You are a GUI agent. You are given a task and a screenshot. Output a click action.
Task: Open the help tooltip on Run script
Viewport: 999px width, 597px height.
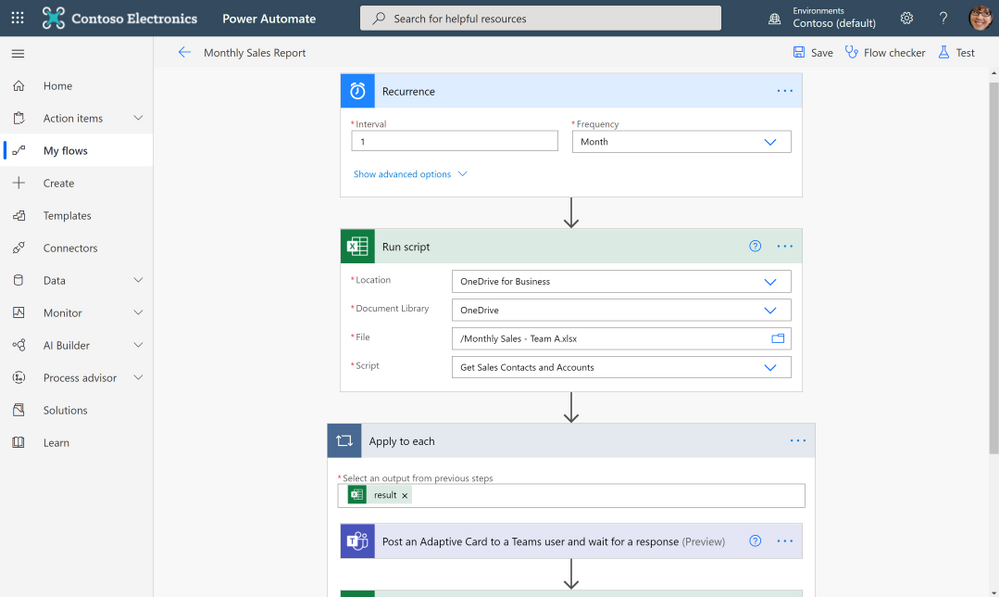tap(754, 246)
